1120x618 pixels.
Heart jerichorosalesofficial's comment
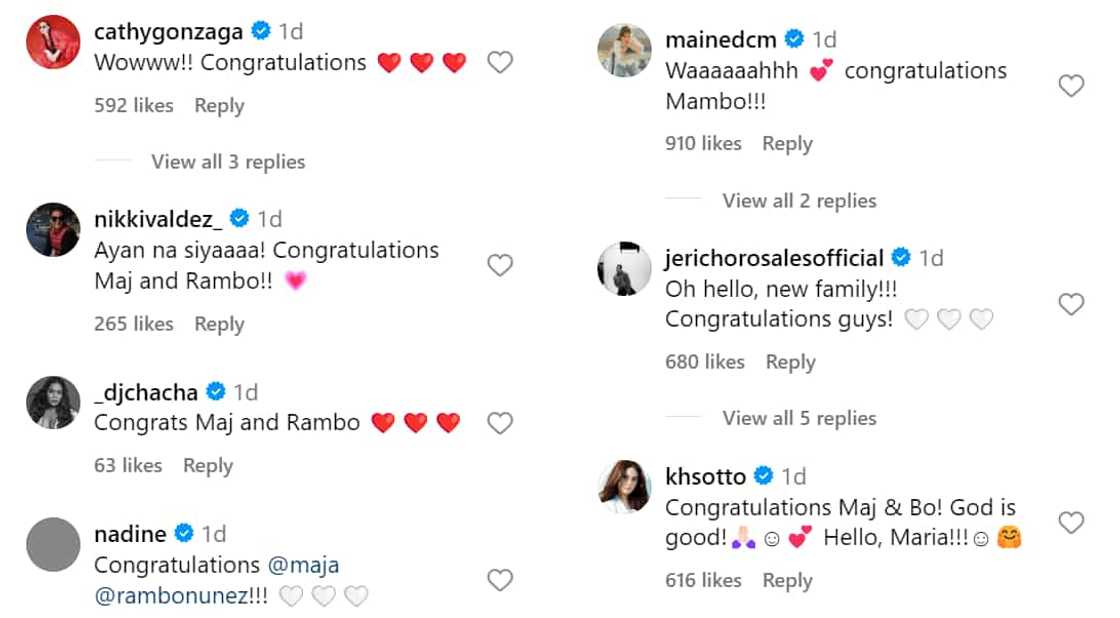1071,304
